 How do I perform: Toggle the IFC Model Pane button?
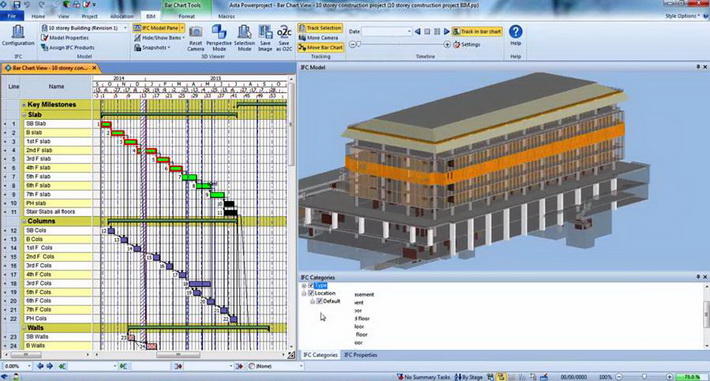(x=156, y=28)
